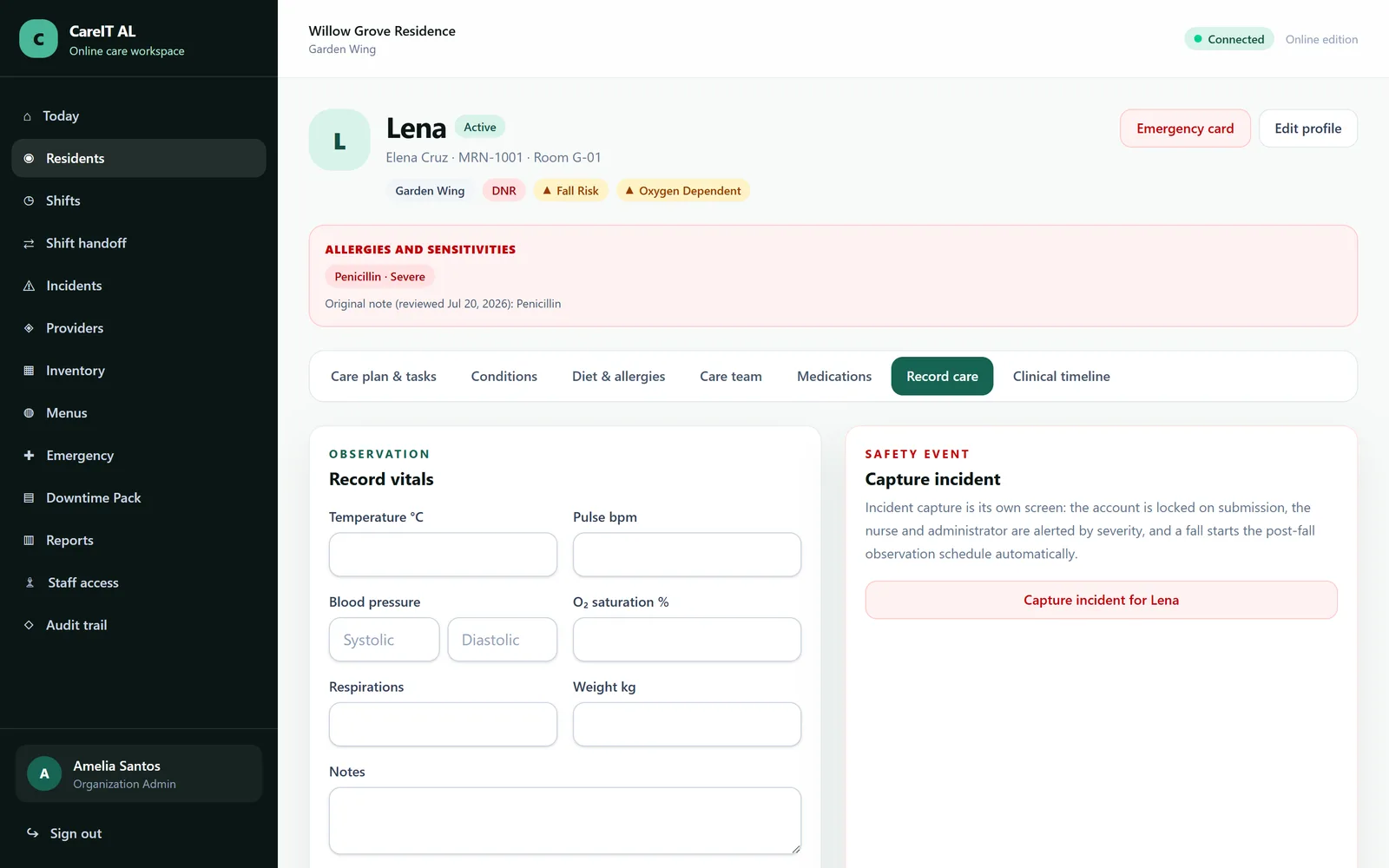
Task: Click the Incidents warning triangle icon
Action: click(x=29, y=286)
